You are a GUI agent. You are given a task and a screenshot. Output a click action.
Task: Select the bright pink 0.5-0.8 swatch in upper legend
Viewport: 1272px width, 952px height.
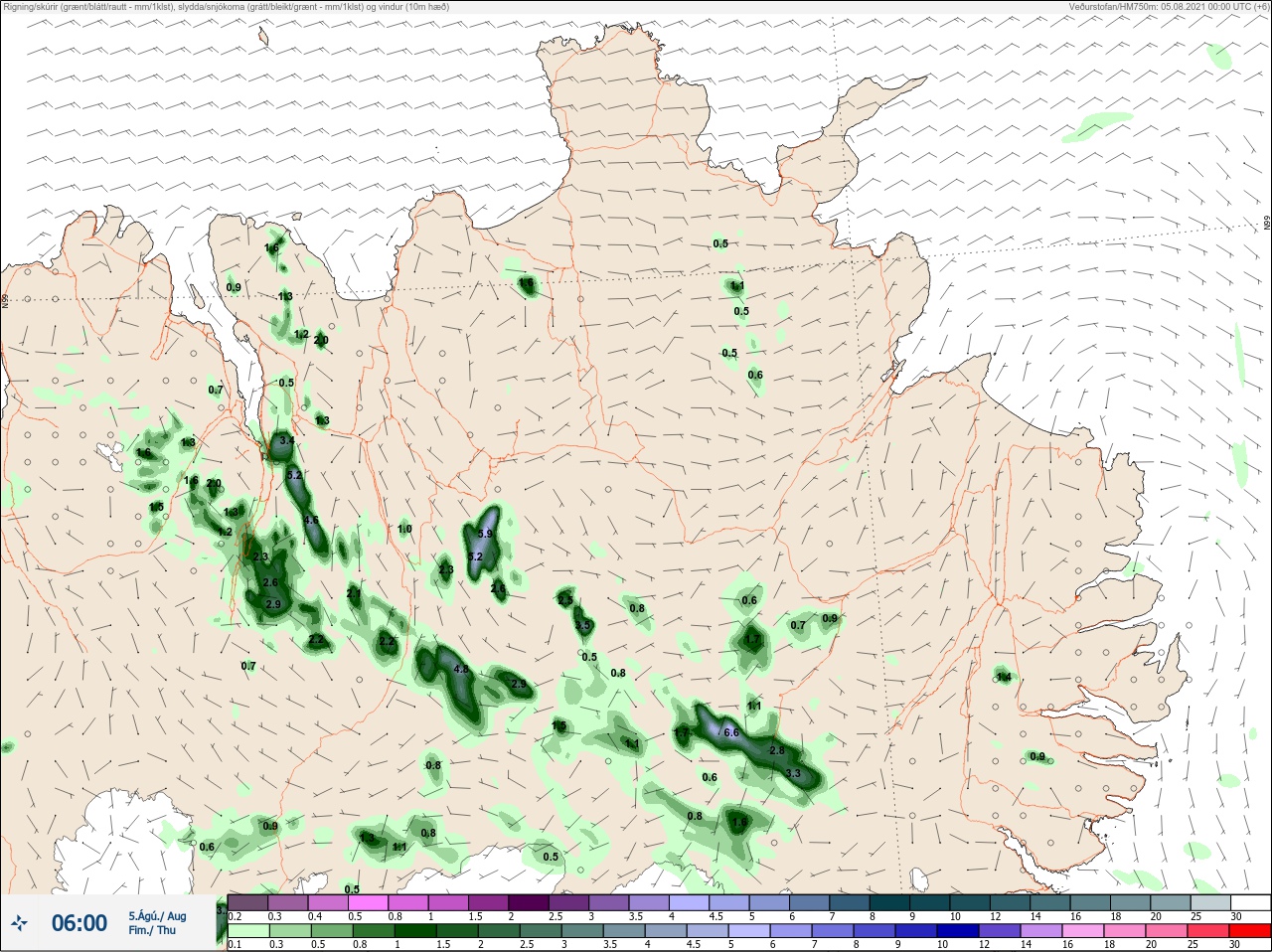tap(369, 902)
